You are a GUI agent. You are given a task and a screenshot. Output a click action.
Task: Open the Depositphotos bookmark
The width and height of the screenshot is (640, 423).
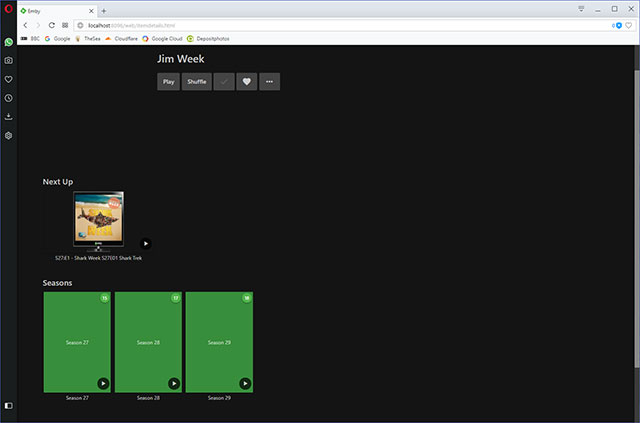click(x=208, y=38)
